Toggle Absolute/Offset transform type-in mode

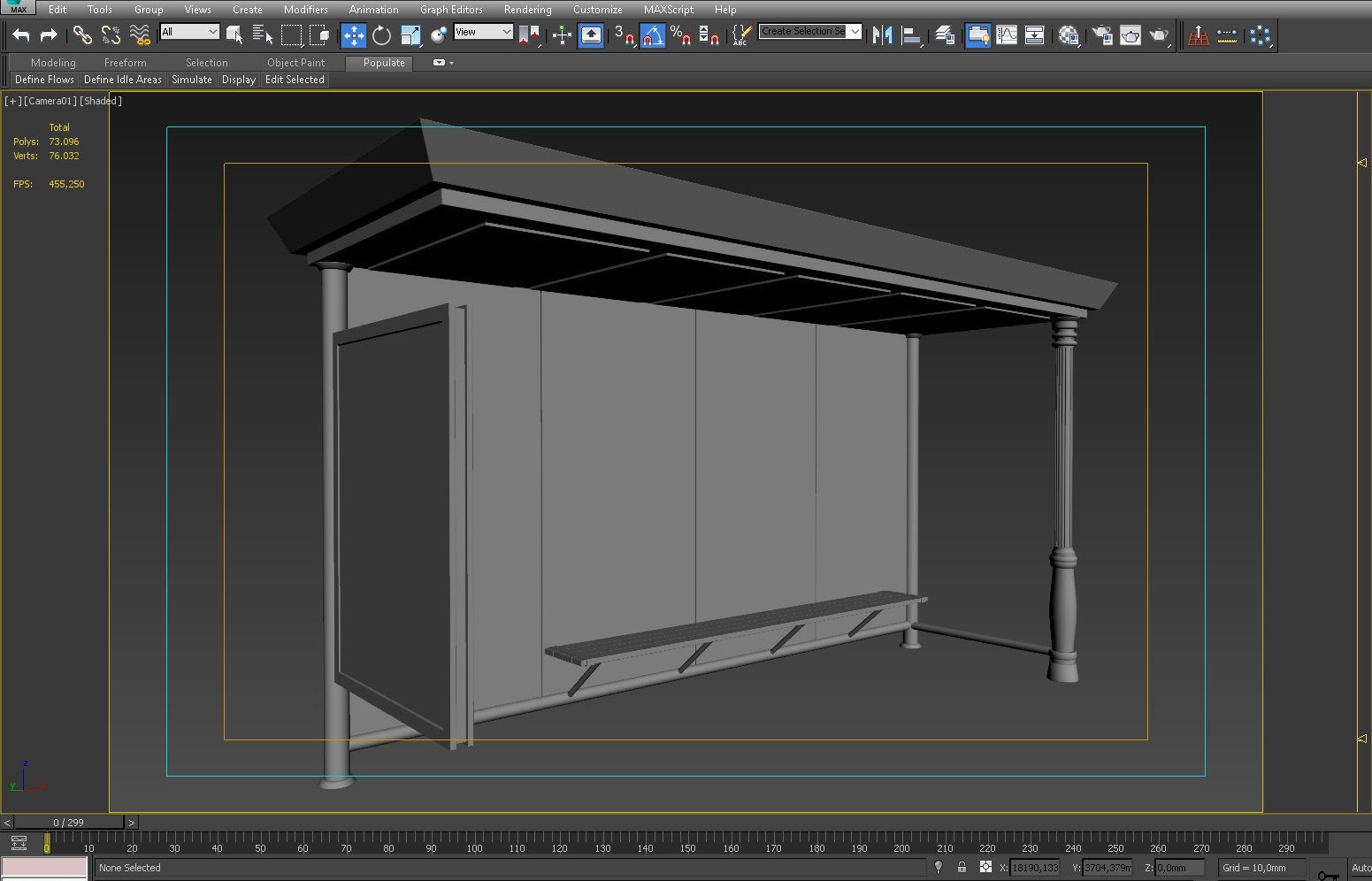[985, 868]
